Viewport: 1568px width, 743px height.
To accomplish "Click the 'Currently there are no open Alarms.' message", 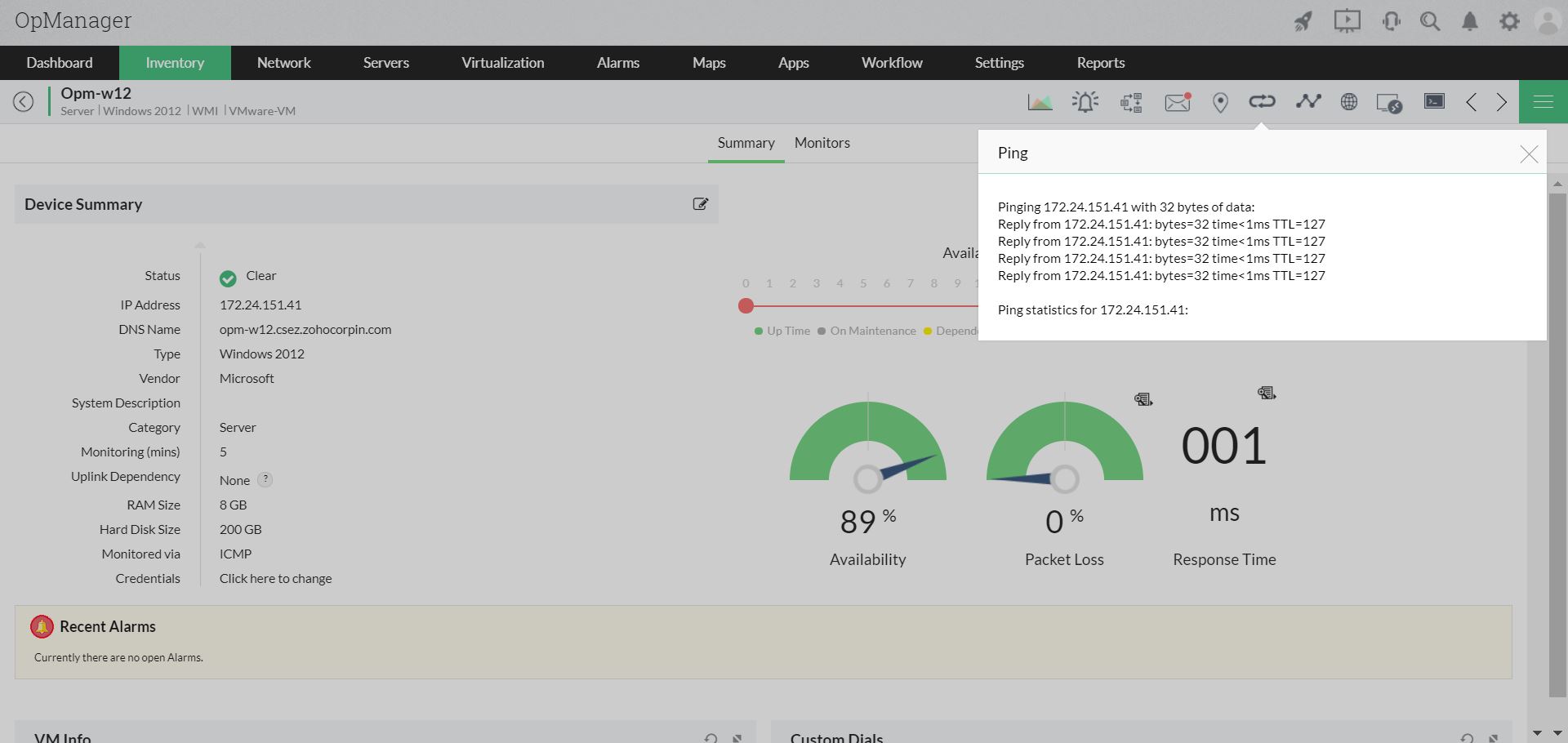I will [118, 657].
